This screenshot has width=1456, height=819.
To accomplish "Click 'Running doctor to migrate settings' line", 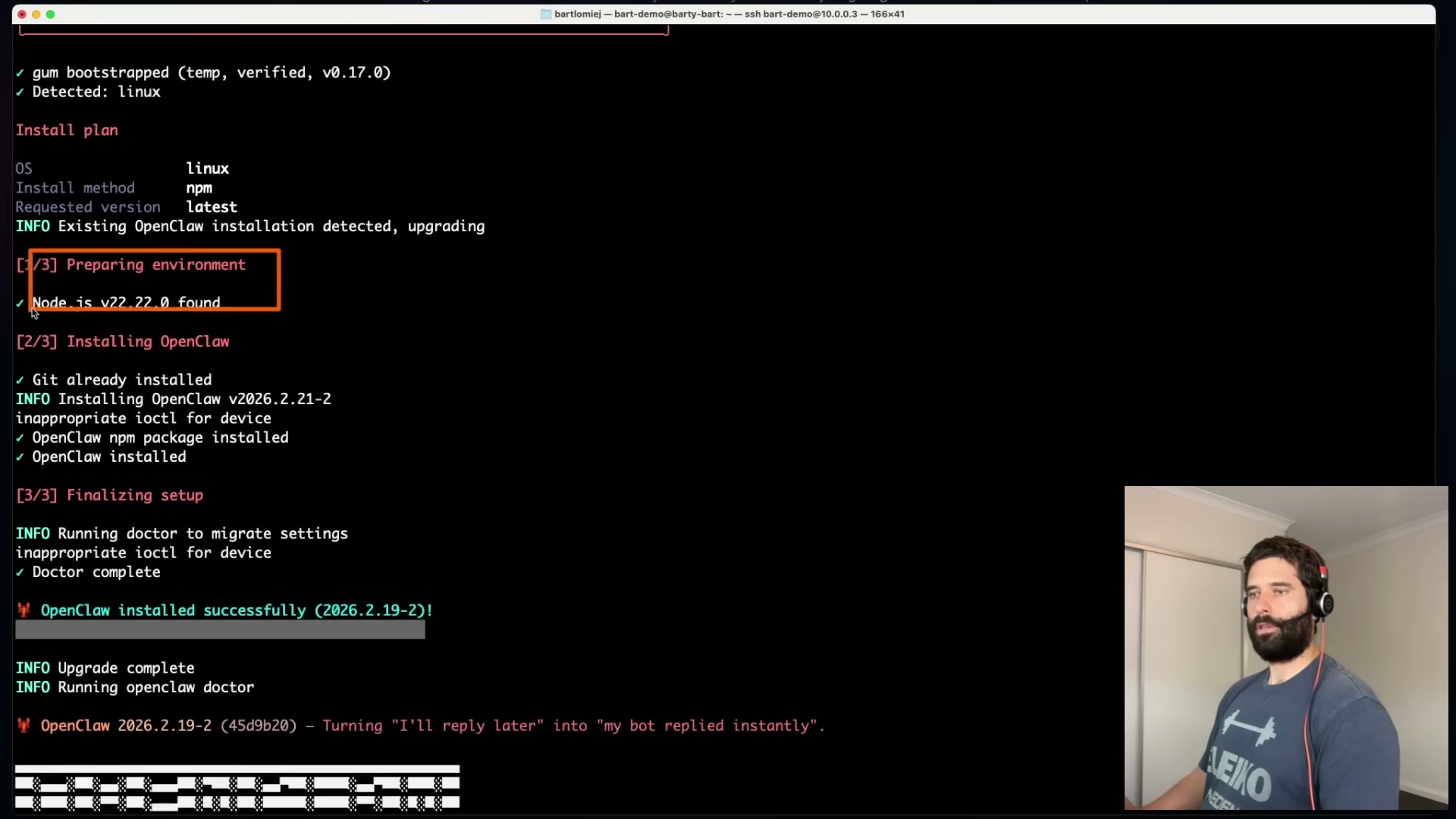I will click(182, 534).
